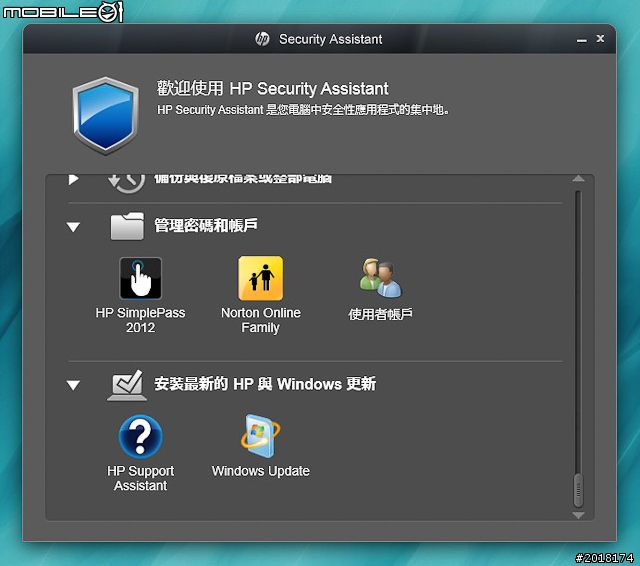Collapse the 安裝最新的 HP 與 Windows 更新 section arrow
This screenshot has width=640, height=566.
(73, 385)
